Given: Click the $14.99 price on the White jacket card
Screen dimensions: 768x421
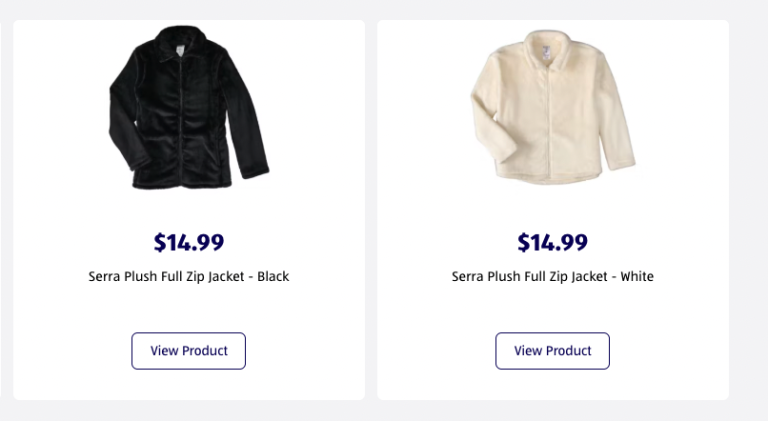Looking at the screenshot, I should coord(552,242).
